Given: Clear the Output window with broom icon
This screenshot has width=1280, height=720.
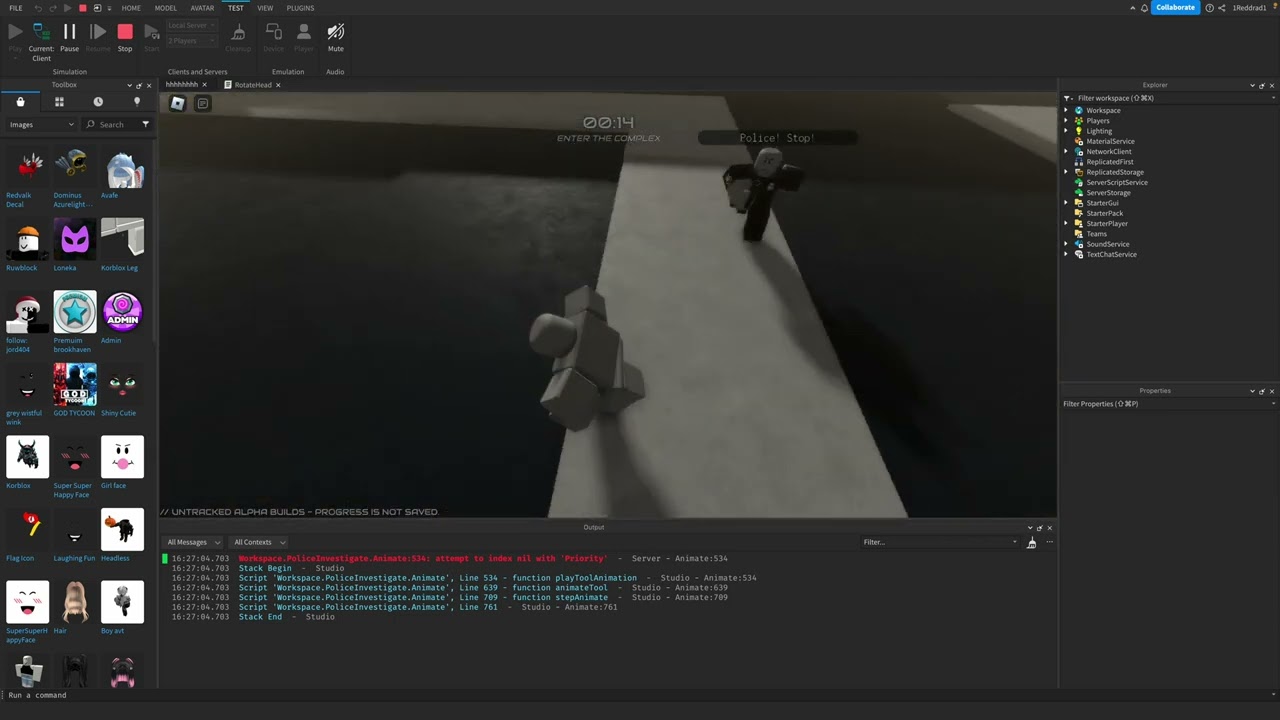Looking at the screenshot, I should tap(1031, 543).
